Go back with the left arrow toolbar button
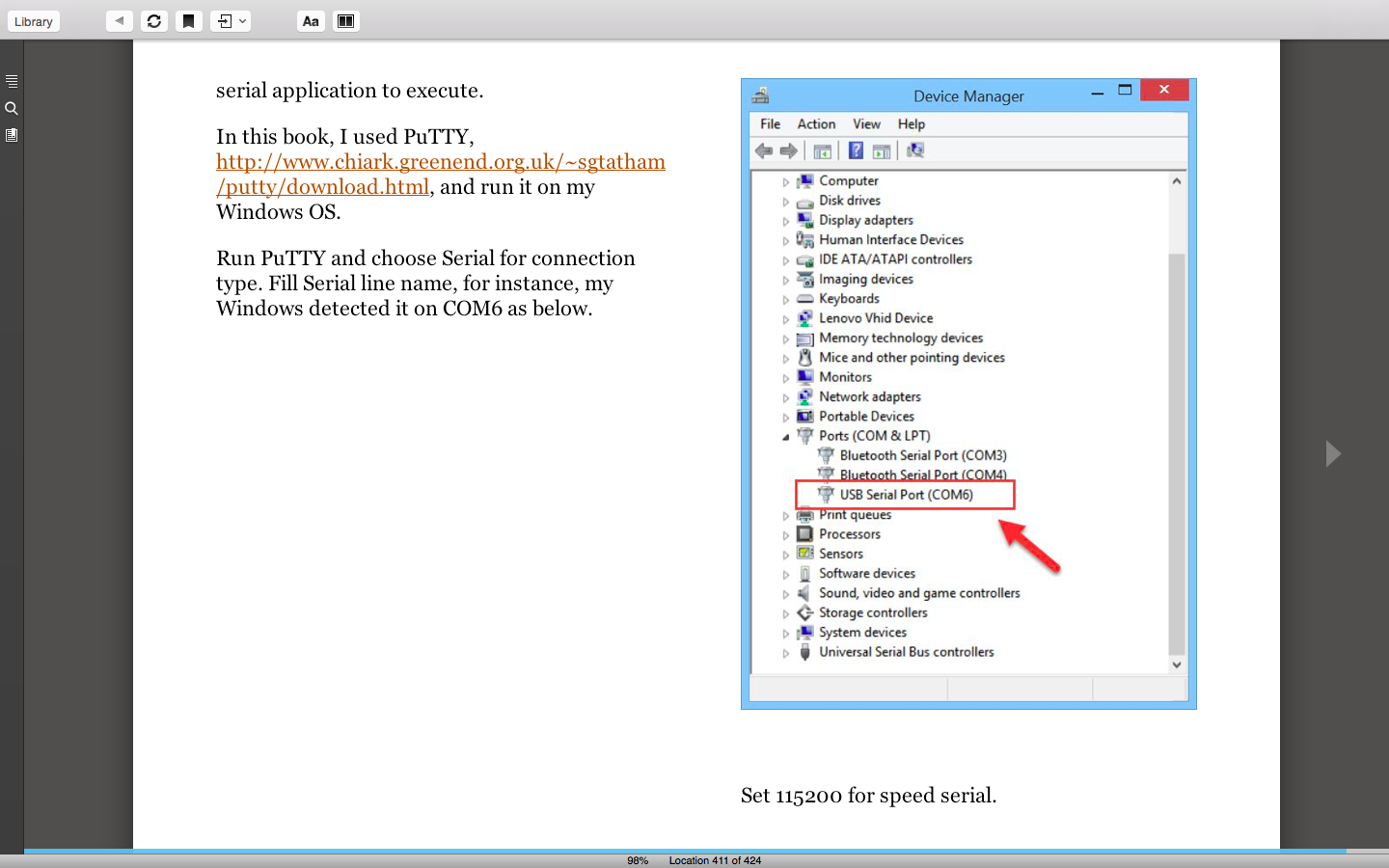This screenshot has width=1389, height=868. point(120,20)
